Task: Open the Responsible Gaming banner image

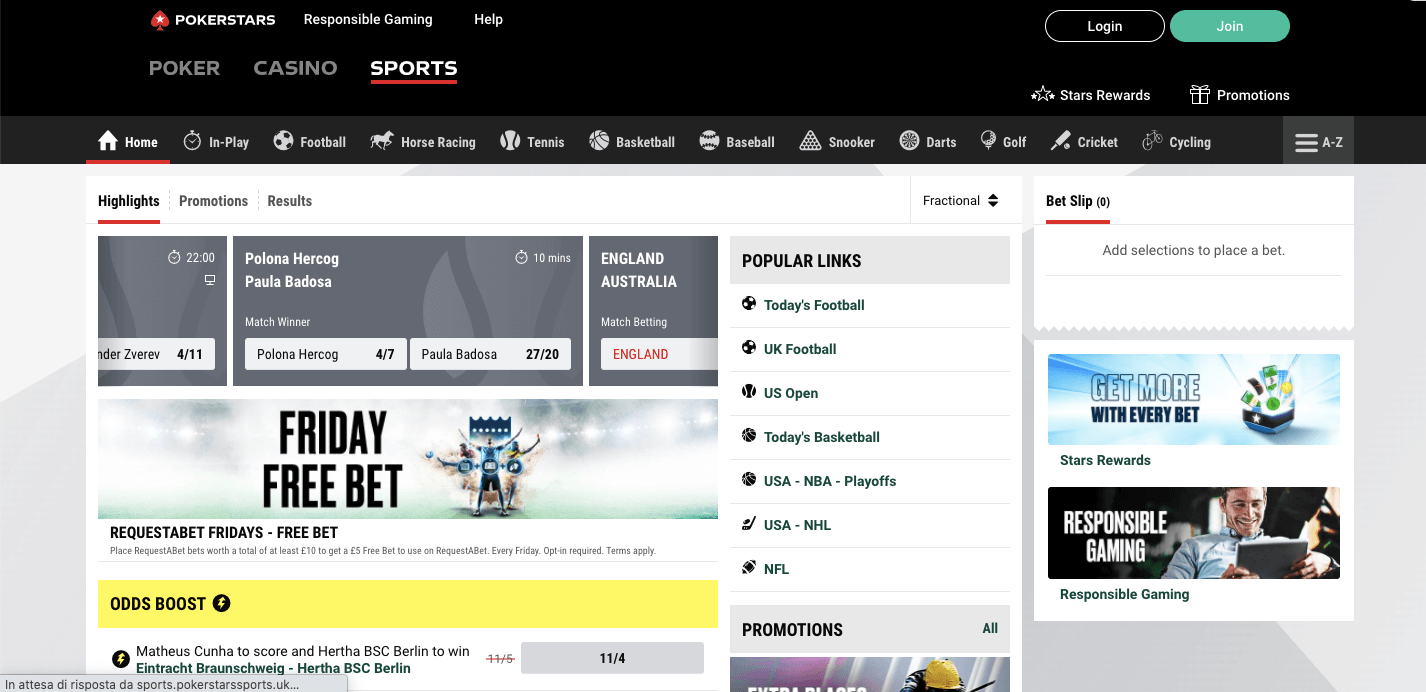Action: click(1193, 533)
